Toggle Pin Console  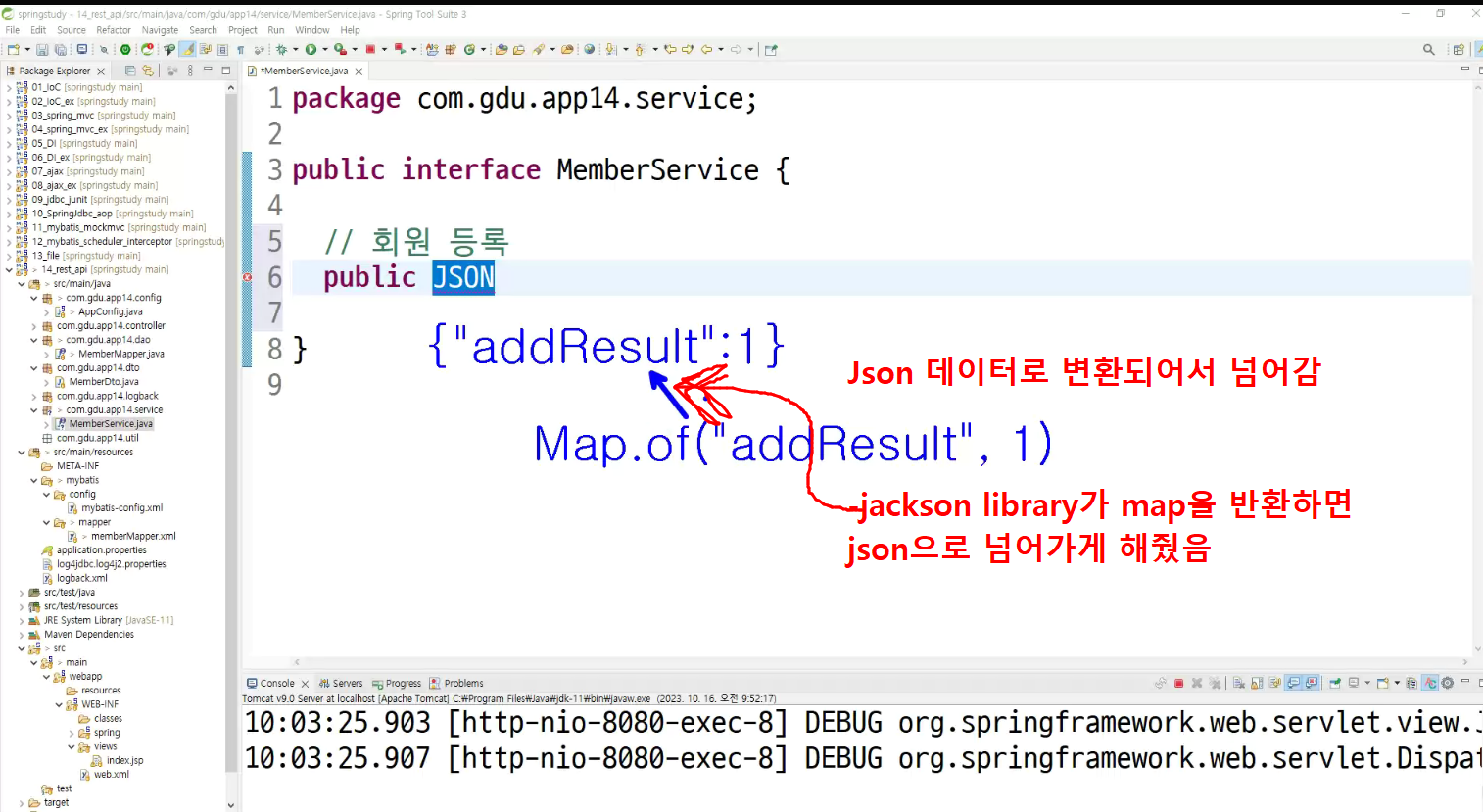click(1335, 683)
